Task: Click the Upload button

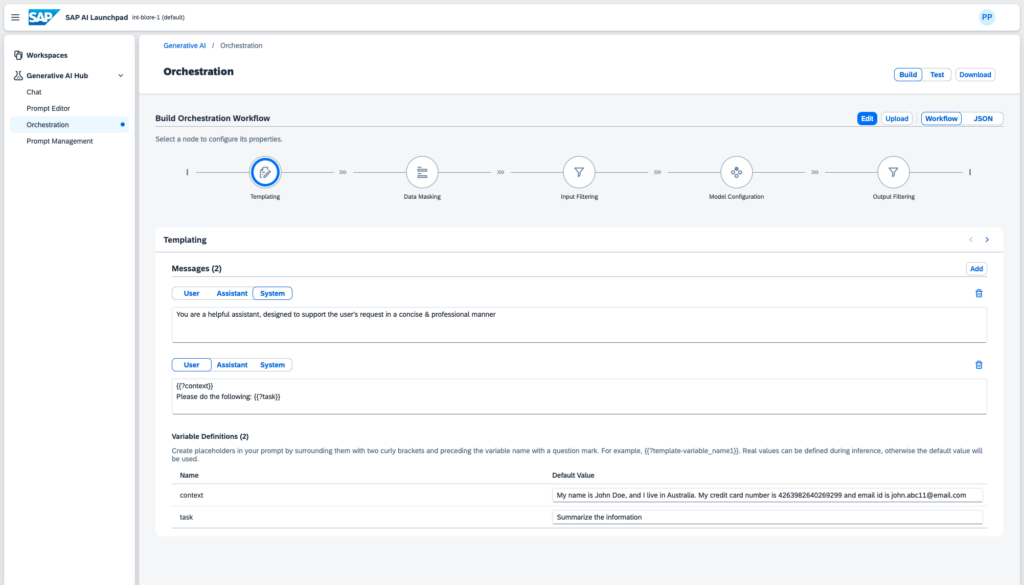Action: [897, 119]
